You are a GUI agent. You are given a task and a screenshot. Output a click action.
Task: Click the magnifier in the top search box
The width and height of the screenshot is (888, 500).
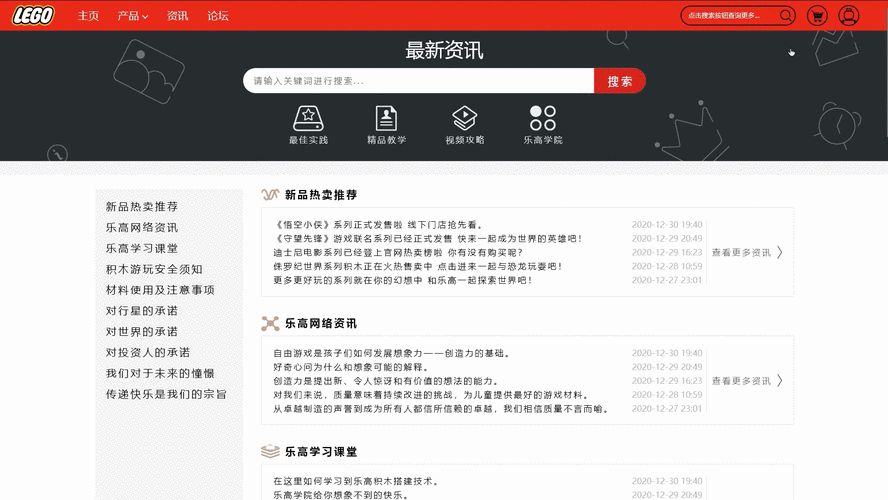(x=785, y=15)
